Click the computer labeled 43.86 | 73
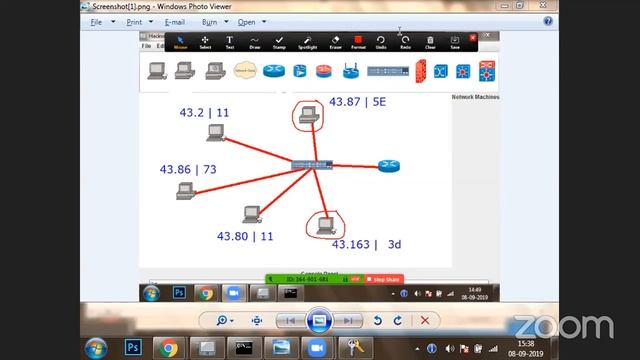 (185, 191)
